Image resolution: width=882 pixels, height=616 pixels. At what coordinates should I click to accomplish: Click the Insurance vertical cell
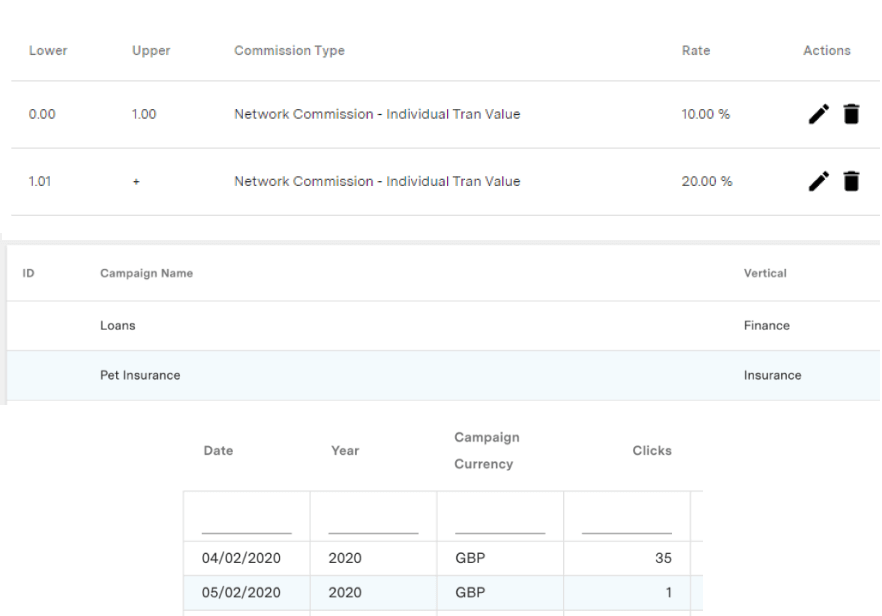pyautogui.click(x=772, y=375)
